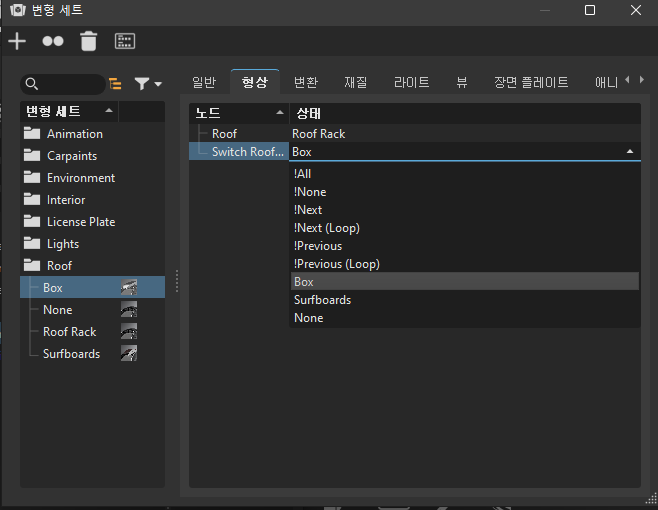Click the None preview thumbnail

coord(129,310)
